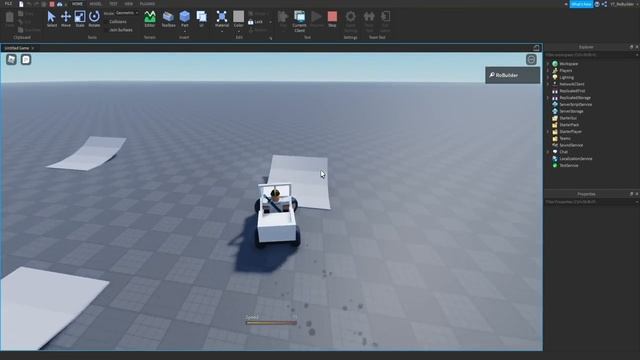Select TestService in Explorer

click(569, 165)
